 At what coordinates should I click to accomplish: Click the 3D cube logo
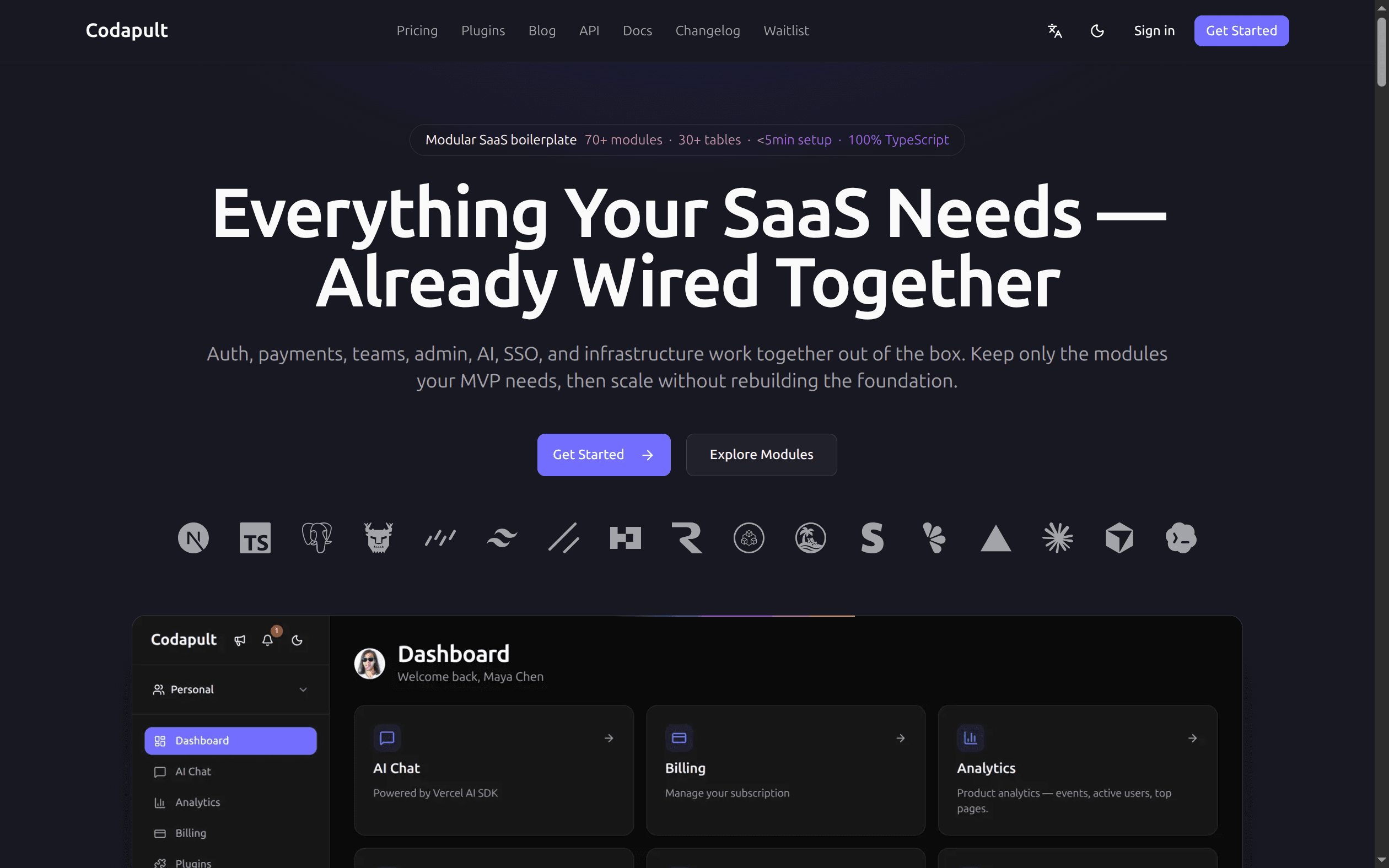point(1119,538)
